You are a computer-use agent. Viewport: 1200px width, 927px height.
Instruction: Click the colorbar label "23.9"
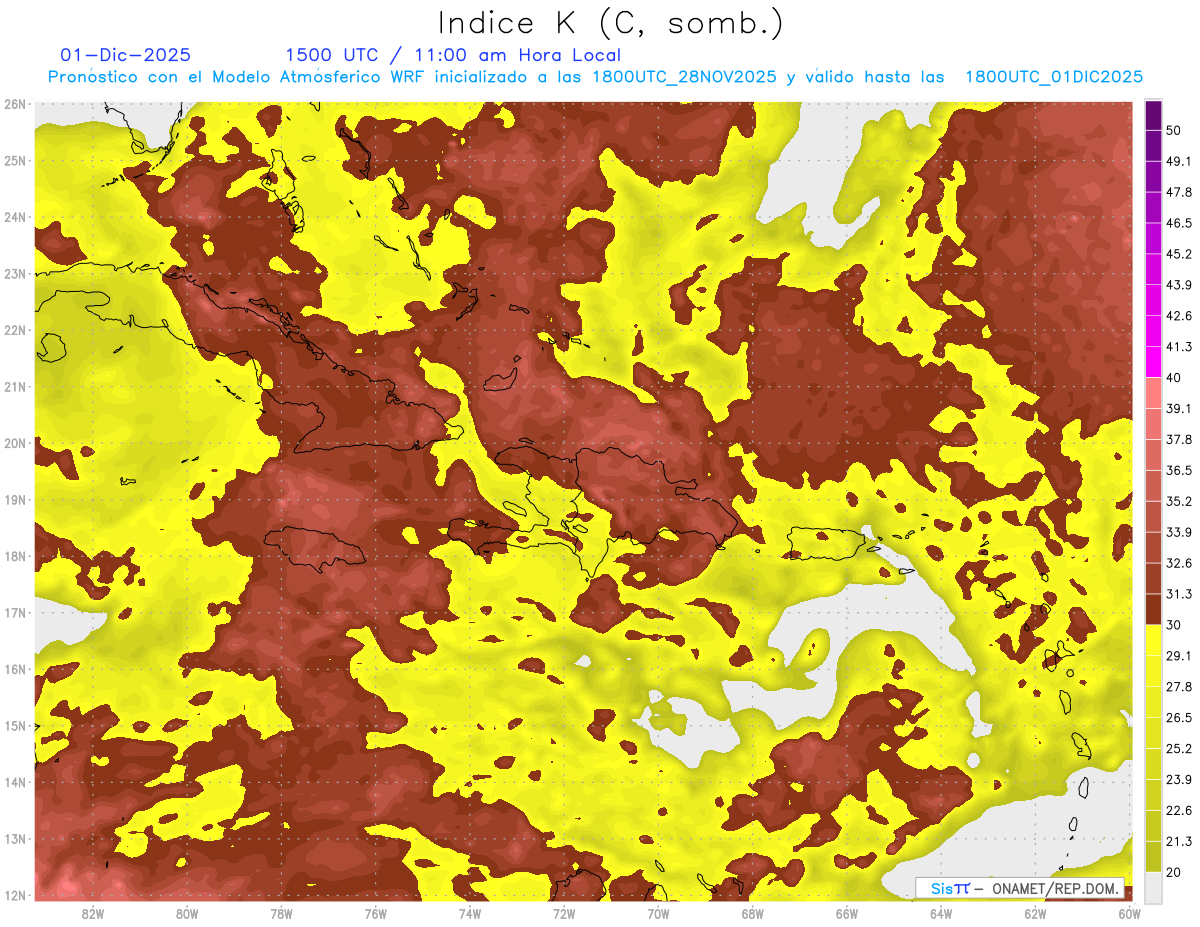[1179, 779]
